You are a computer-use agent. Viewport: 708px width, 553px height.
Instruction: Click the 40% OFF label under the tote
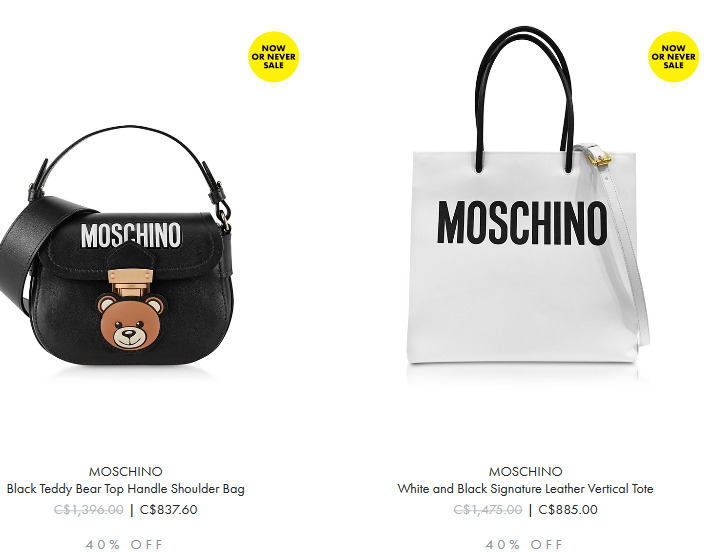(x=524, y=544)
